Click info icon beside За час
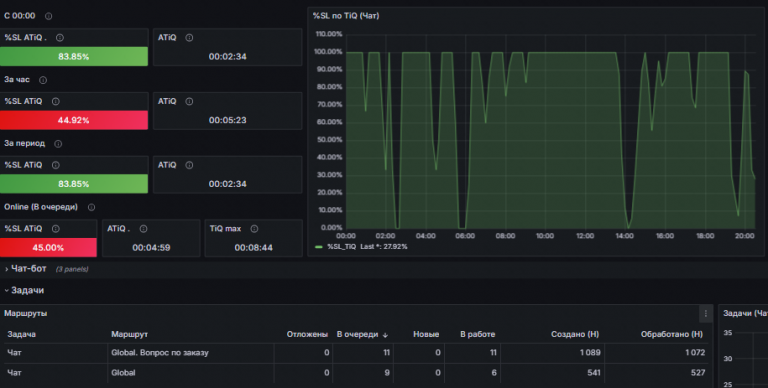768x388 pixels. pyautogui.click(x=43, y=80)
